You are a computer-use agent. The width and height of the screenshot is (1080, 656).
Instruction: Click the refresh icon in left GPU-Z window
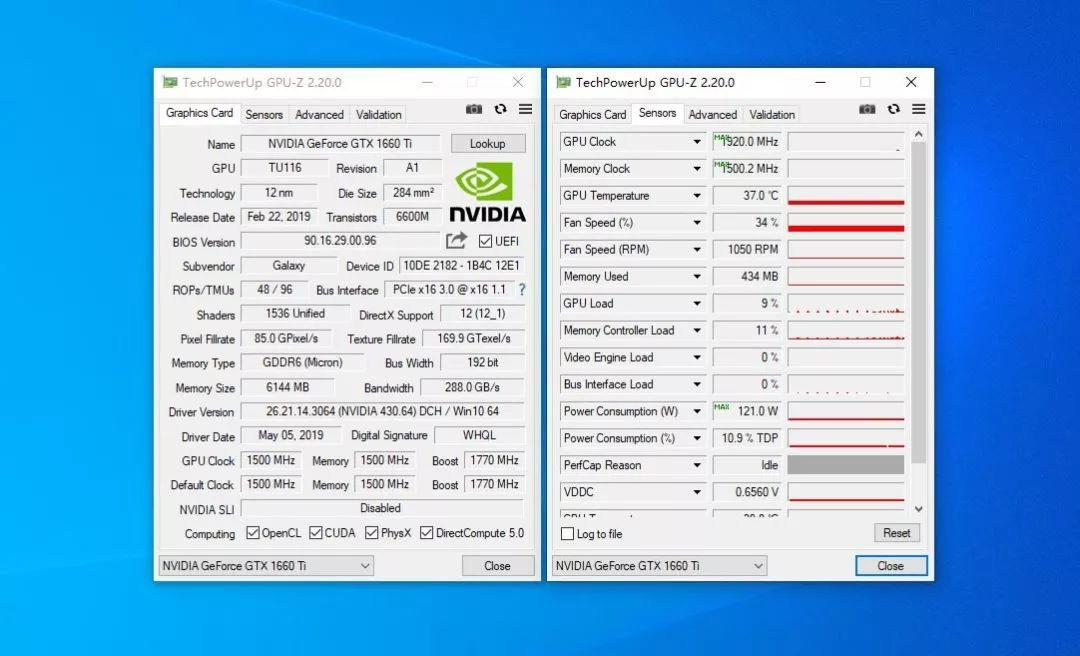(501, 109)
